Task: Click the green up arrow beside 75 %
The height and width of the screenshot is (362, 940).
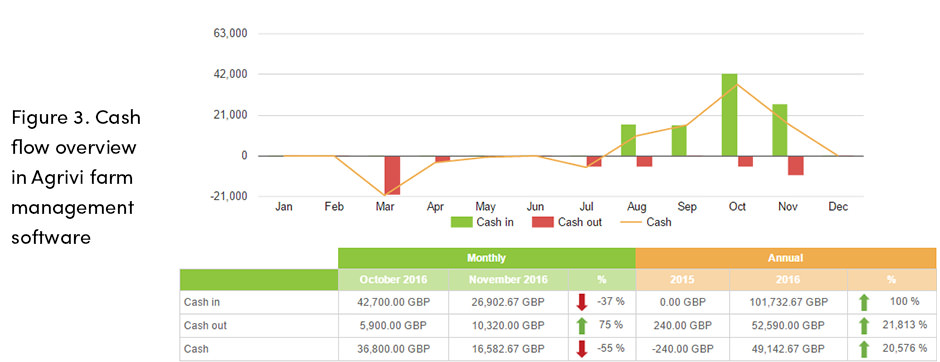Action: [582, 325]
